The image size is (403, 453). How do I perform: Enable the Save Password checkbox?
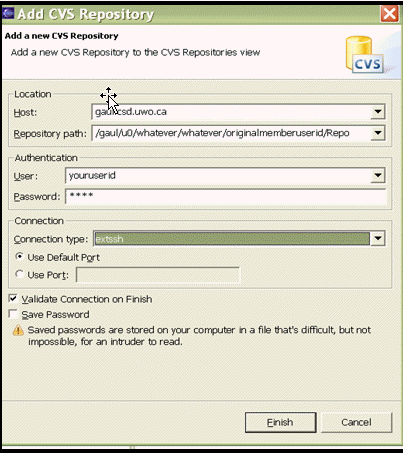point(13,314)
